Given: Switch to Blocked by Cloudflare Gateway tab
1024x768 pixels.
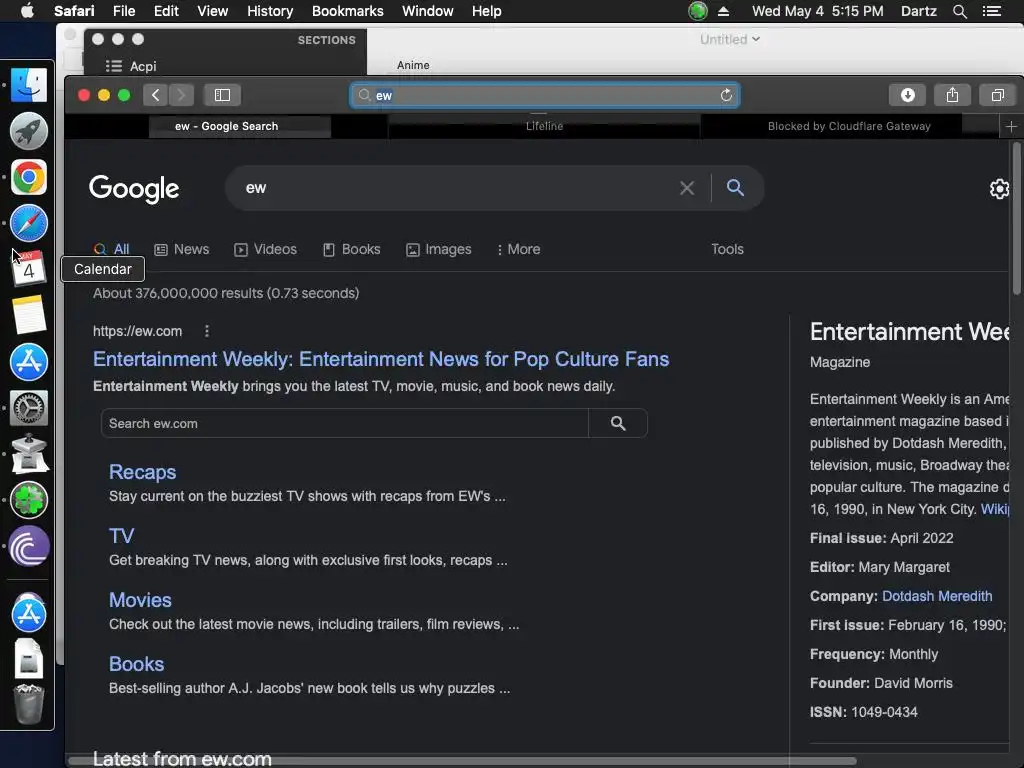Looking at the screenshot, I should pyautogui.click(x=849, y=126).
